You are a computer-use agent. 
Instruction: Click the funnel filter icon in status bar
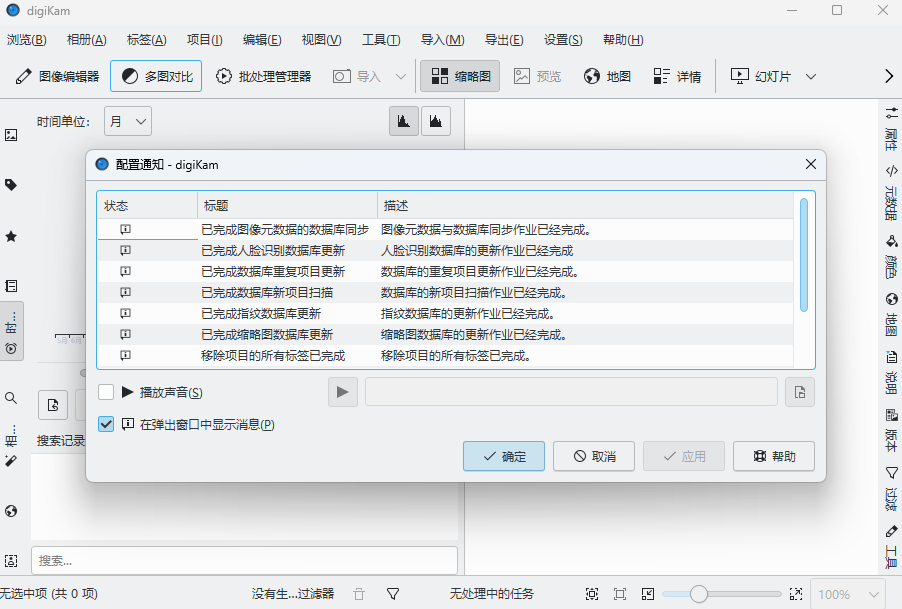[393, 594]
